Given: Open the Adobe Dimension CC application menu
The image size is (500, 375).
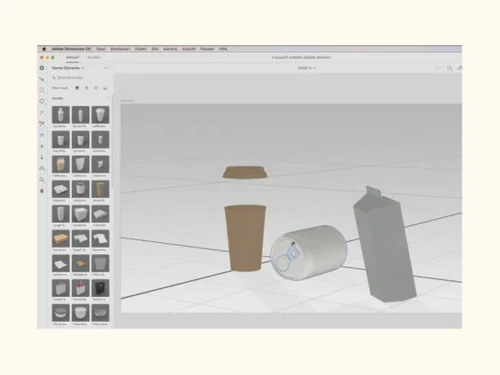Looking at the screenshot, I should pos(71,49).
